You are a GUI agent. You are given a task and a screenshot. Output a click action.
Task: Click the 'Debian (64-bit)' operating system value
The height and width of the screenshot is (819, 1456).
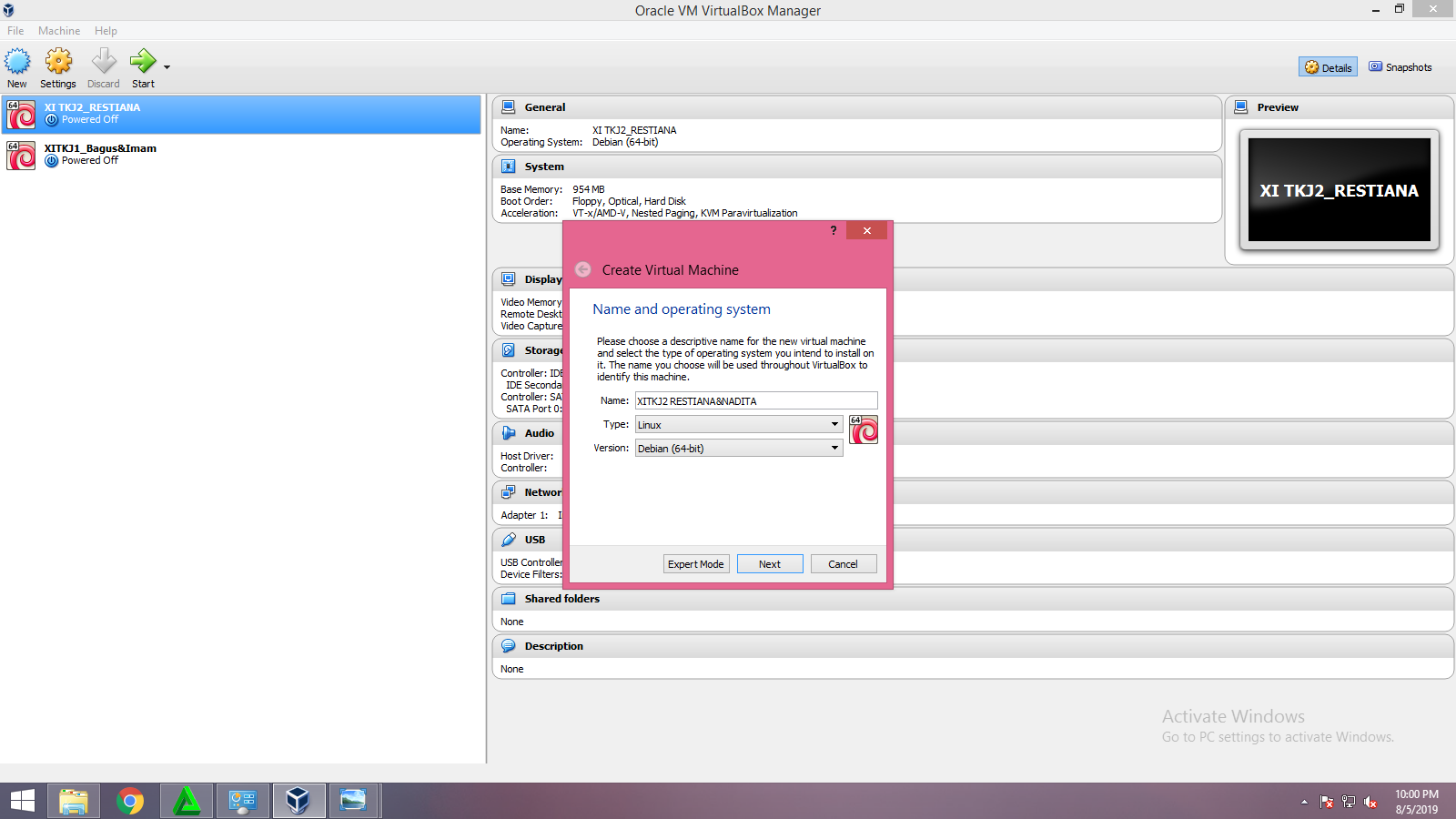625,142
